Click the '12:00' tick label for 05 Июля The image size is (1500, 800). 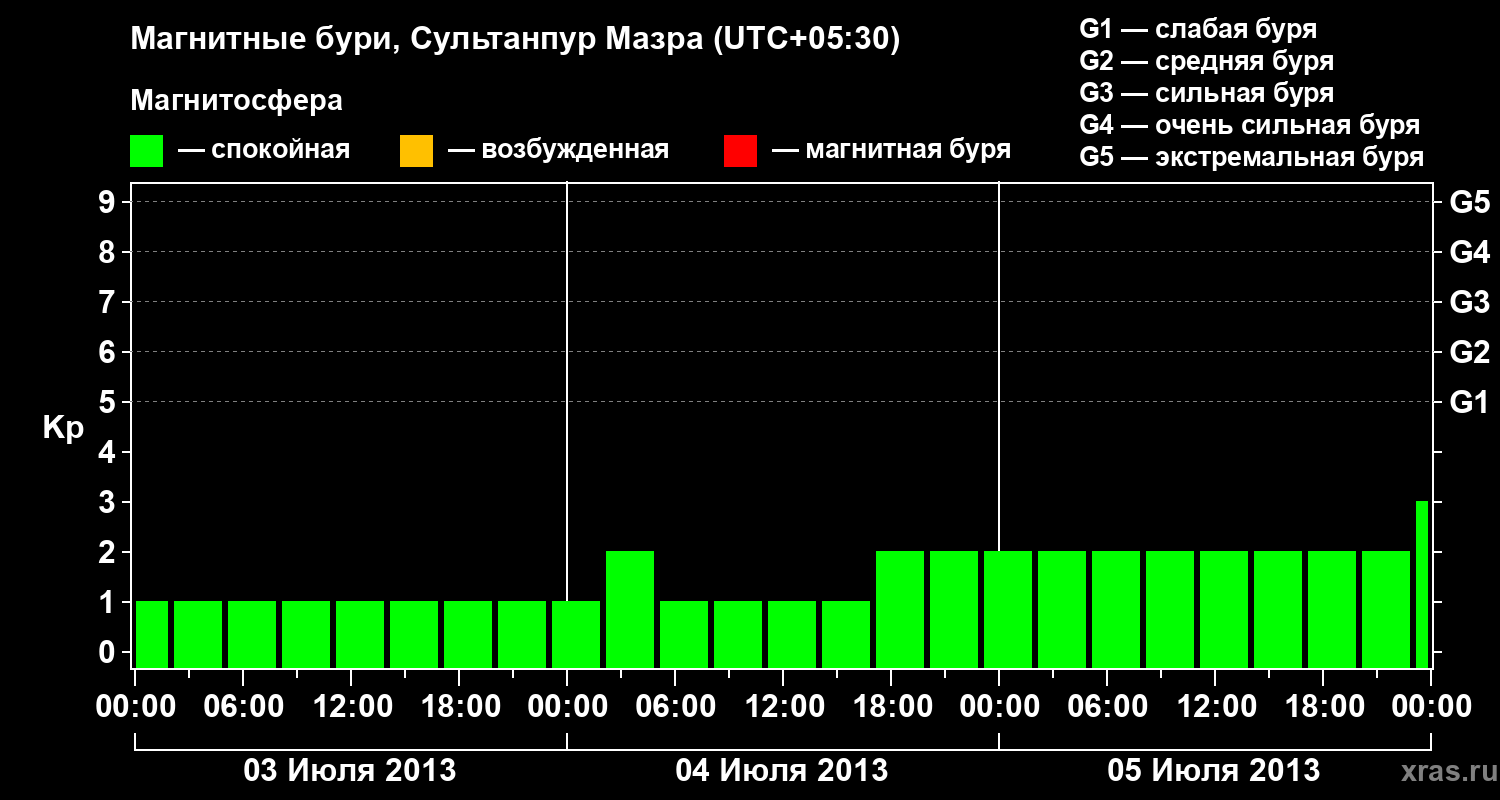click(x=1215, y=707)
